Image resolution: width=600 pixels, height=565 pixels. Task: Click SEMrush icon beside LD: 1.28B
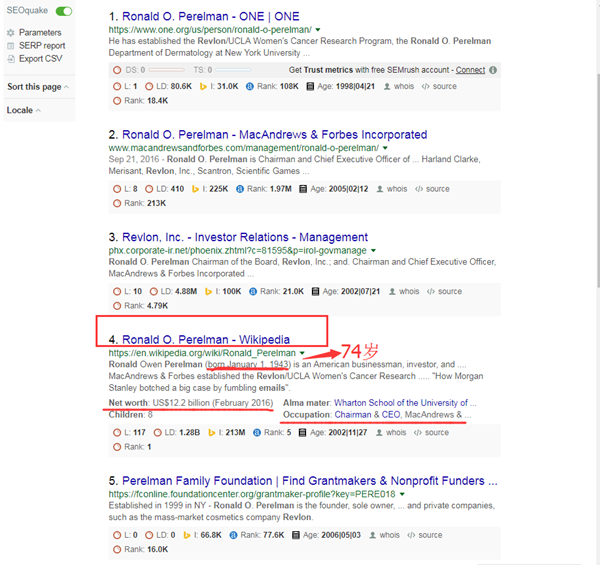pyautogui.click(x=157, y=433)
